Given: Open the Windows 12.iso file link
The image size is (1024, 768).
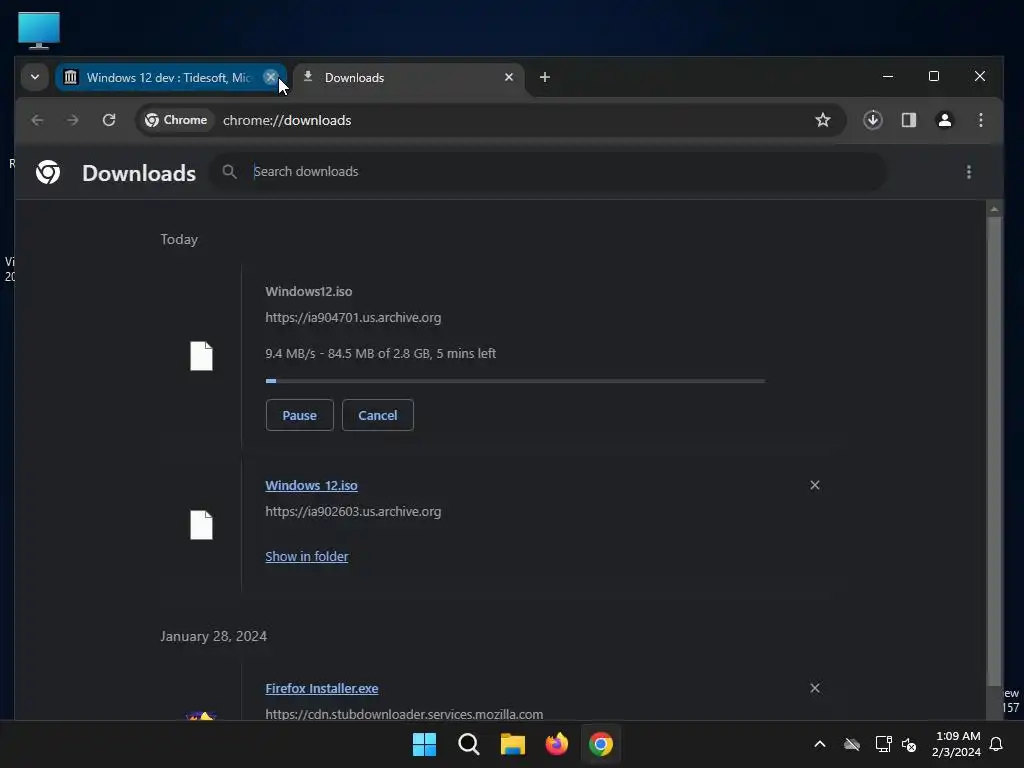Looking at the screenshot, I should point(312,485).
